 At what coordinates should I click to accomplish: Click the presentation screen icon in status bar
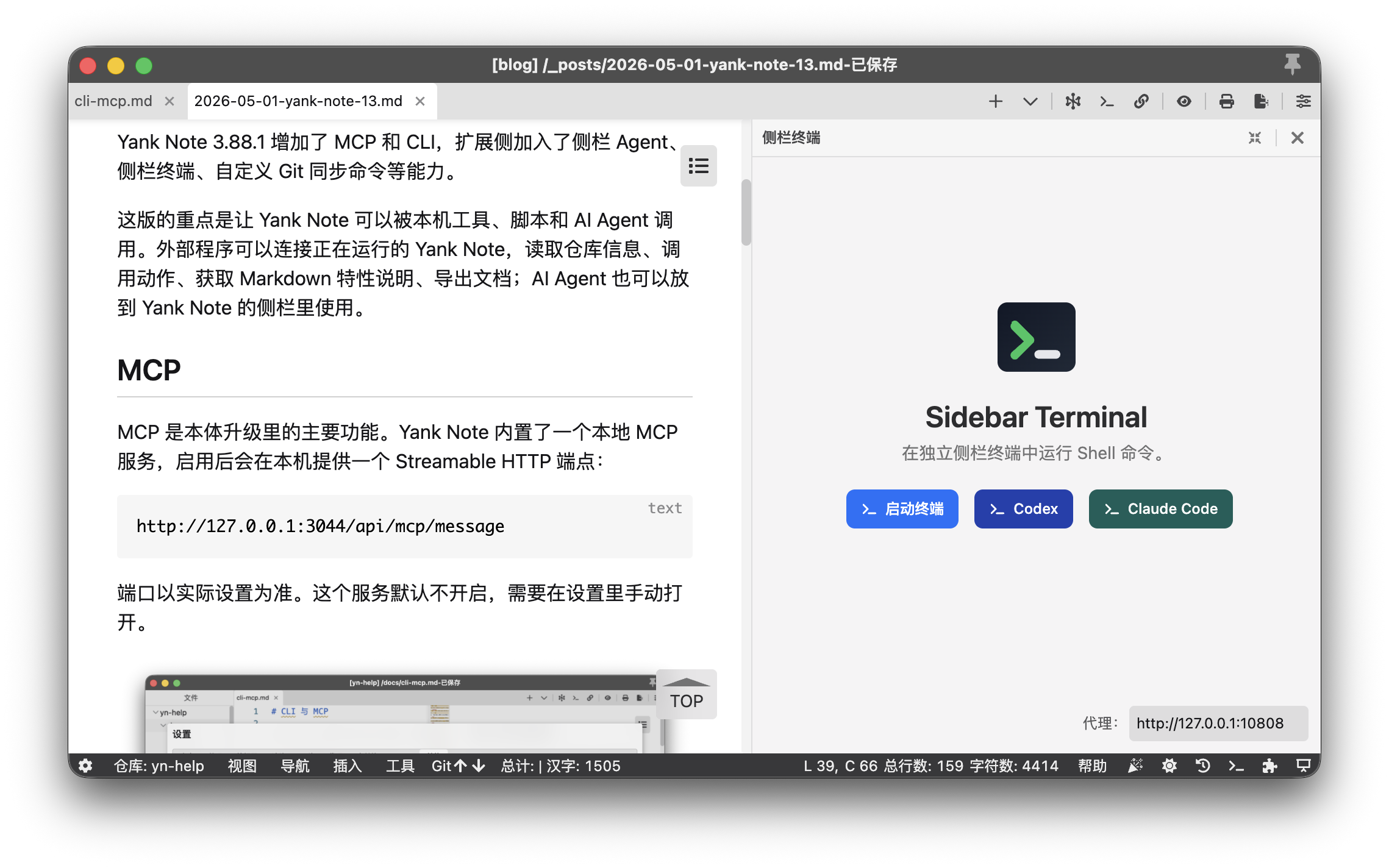coord(1303,766)
